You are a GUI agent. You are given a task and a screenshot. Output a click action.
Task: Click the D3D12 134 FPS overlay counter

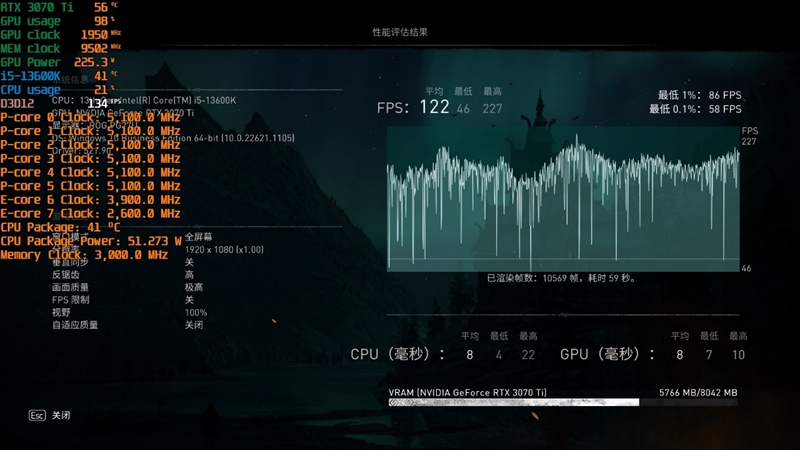[61, 104]
